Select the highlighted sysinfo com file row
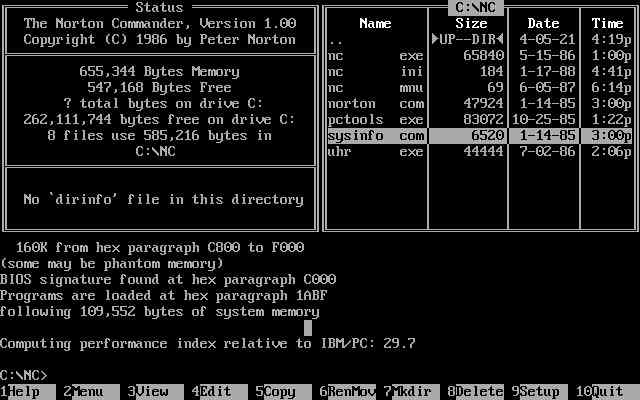 point(480,136)
